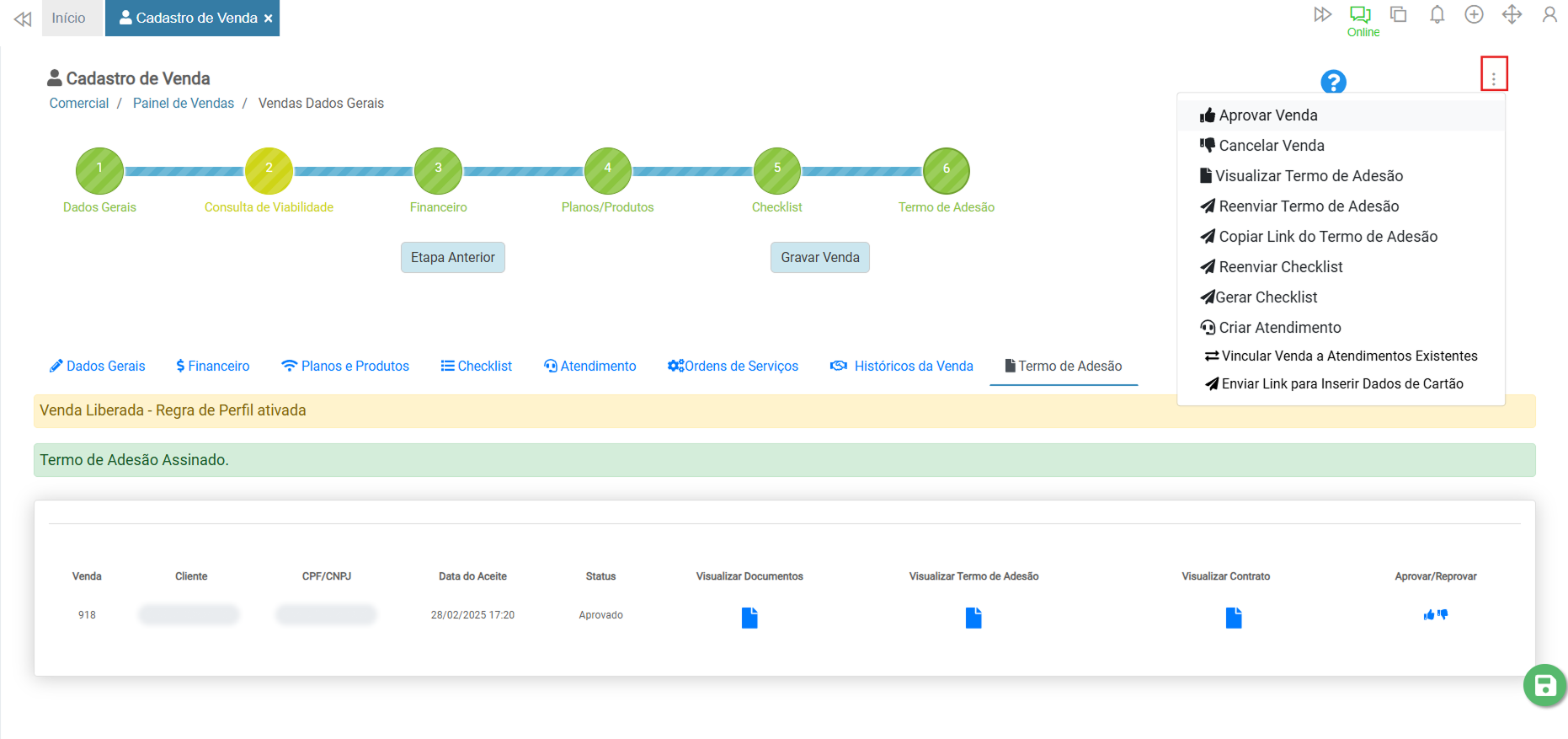The width and height of the screenshot is (1568, 739).
Task: Click the Visualizar Documentos file icon
Action: click(749, 618)
